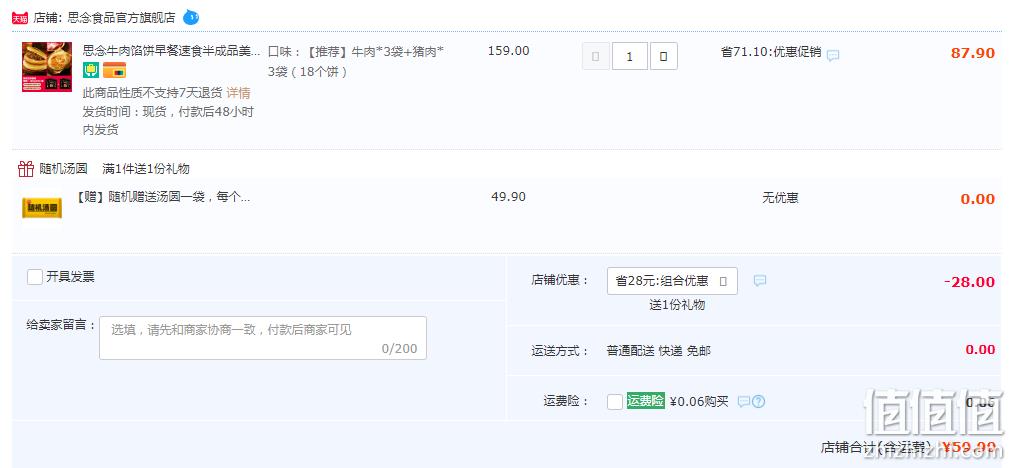Click the -28.00 discount amount
The width and height of the screenshot is (1013, 468).
pos(969,282)
